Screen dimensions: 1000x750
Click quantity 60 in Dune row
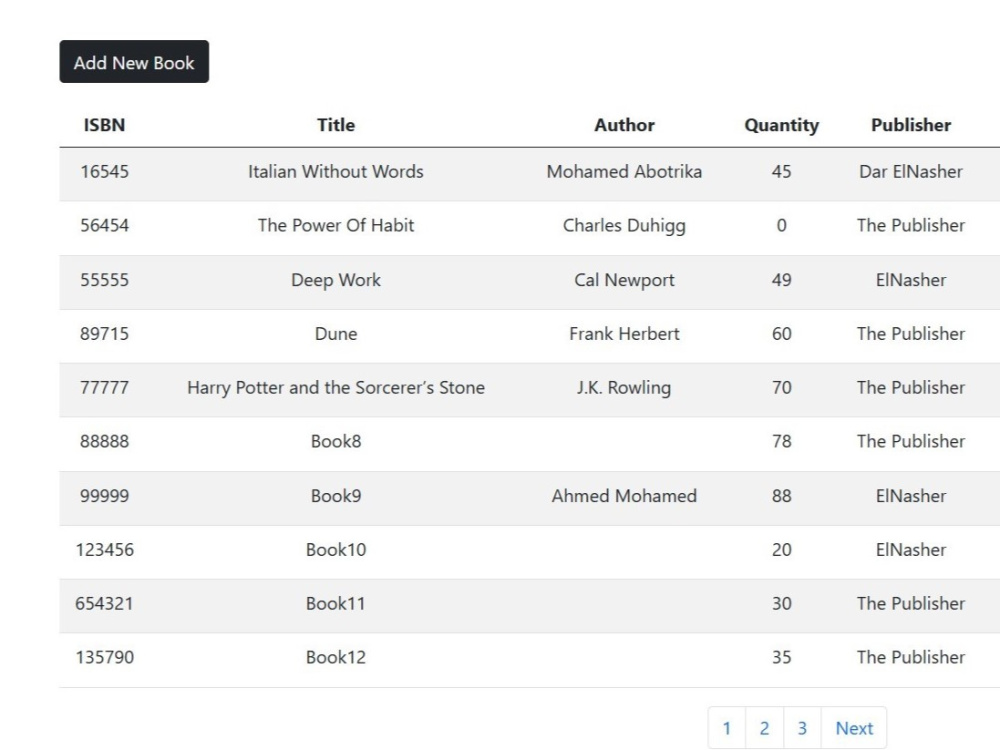pos(781,334)
